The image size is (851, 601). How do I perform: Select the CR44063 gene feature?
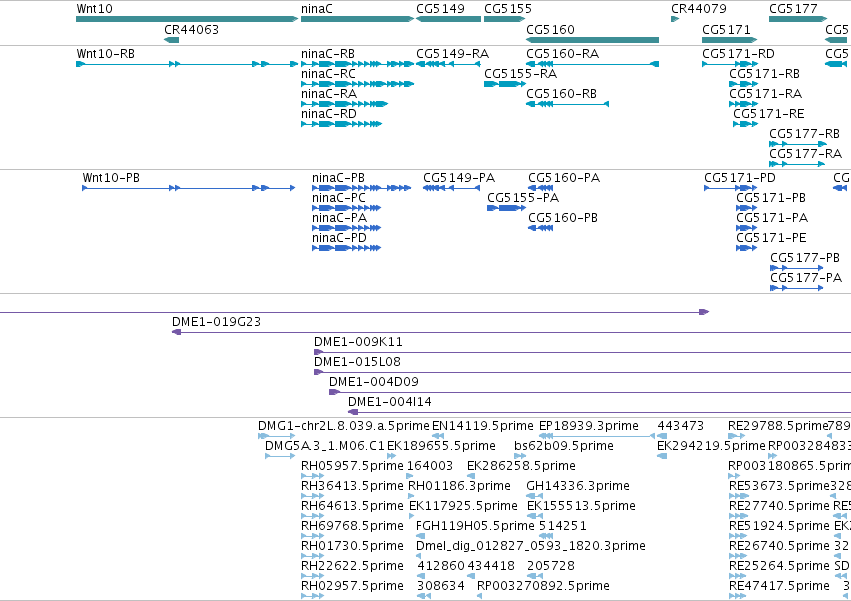click(172, 40)
